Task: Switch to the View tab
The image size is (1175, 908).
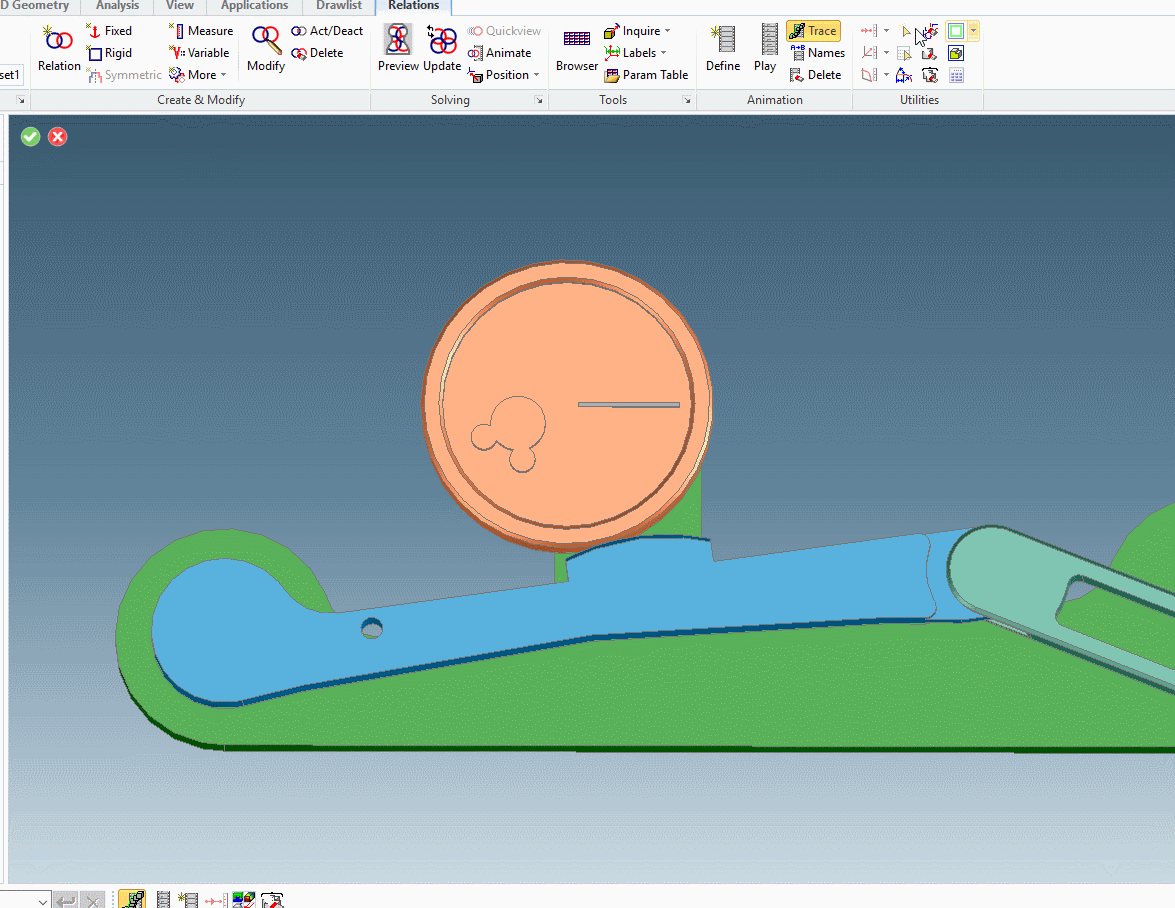Action: click(x=180, y=6)
